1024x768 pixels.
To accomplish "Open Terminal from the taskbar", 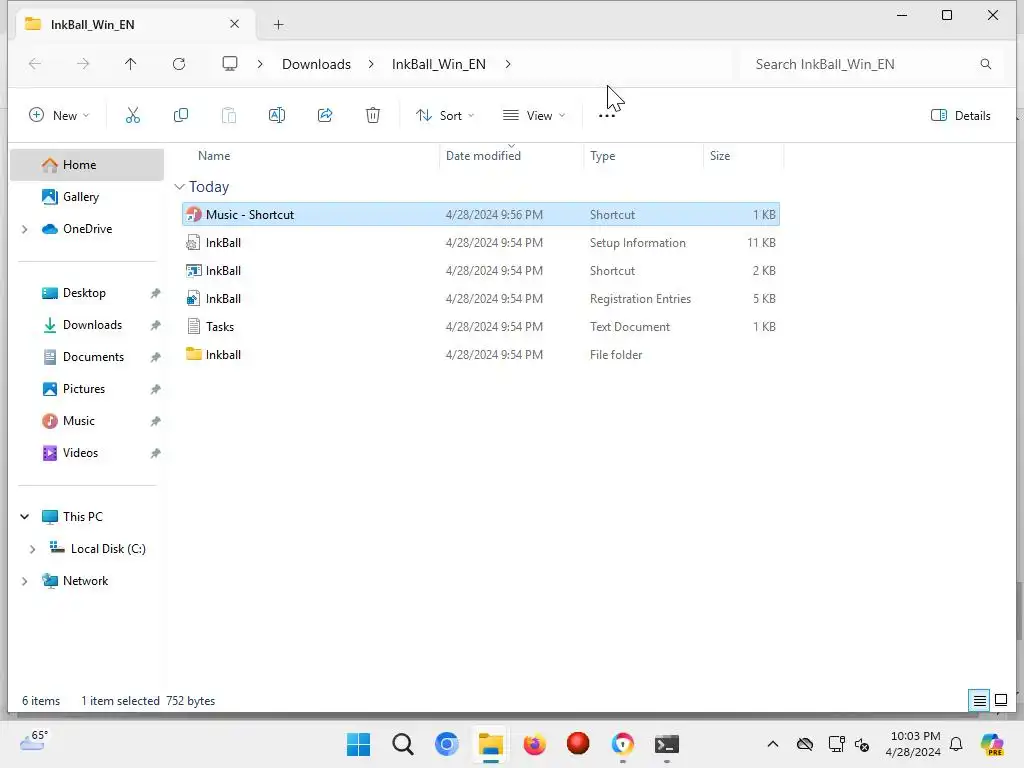I will tap(667, 744).
